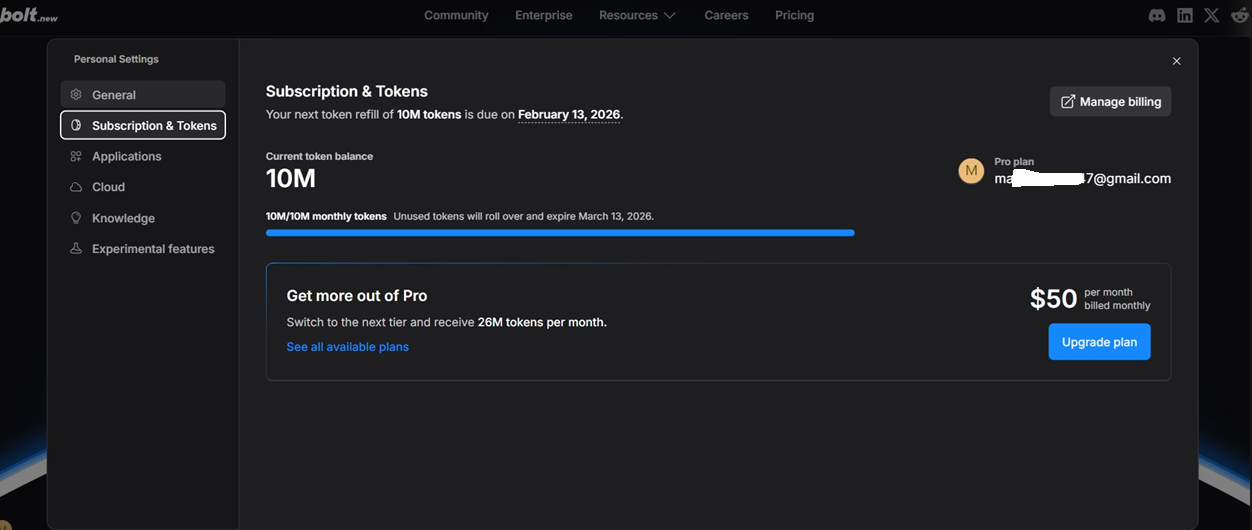
Task: Open the X social icon
Action: coord(1212,15)
